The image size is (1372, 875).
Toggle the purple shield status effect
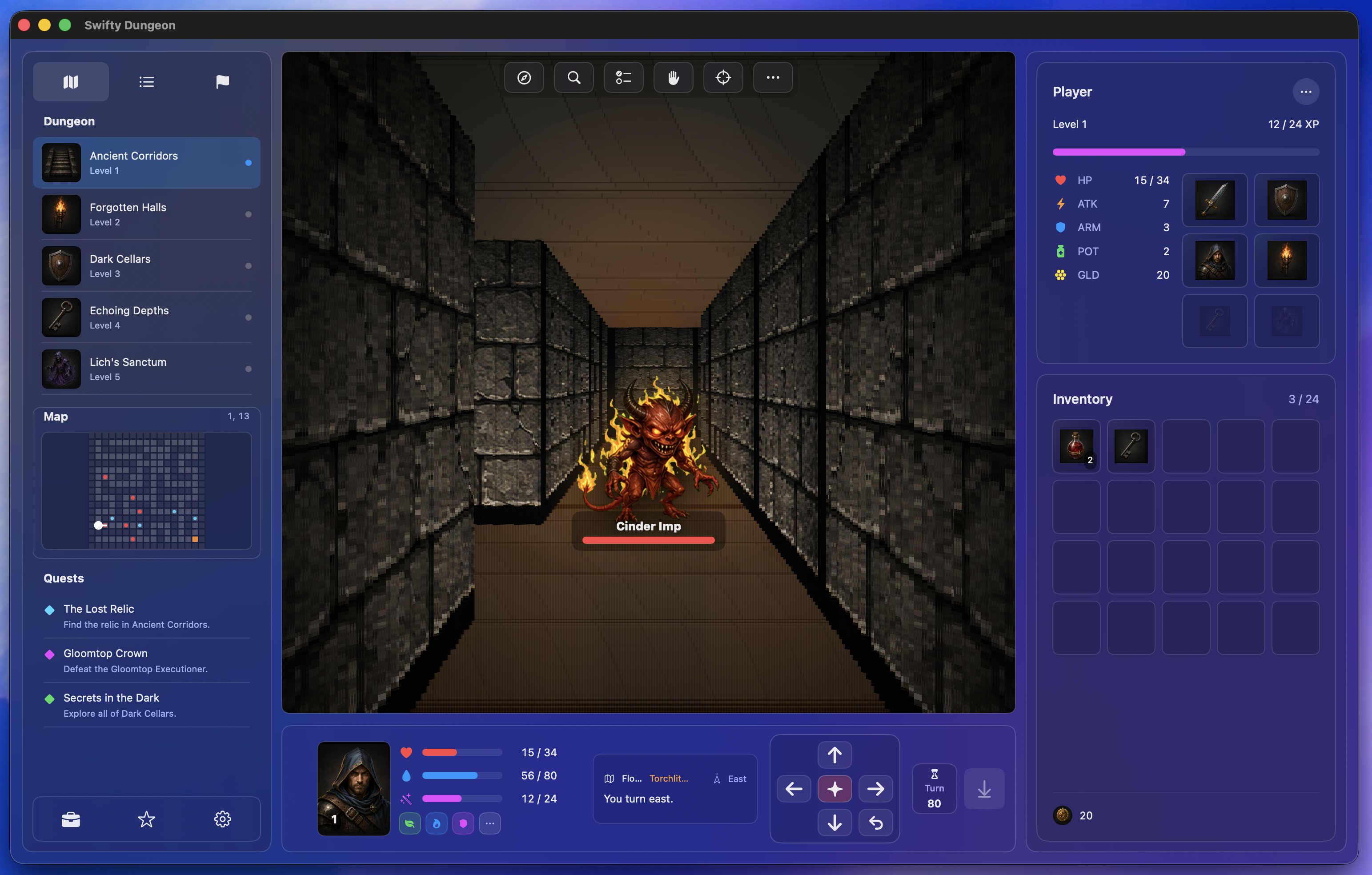(x=463, y=823)
